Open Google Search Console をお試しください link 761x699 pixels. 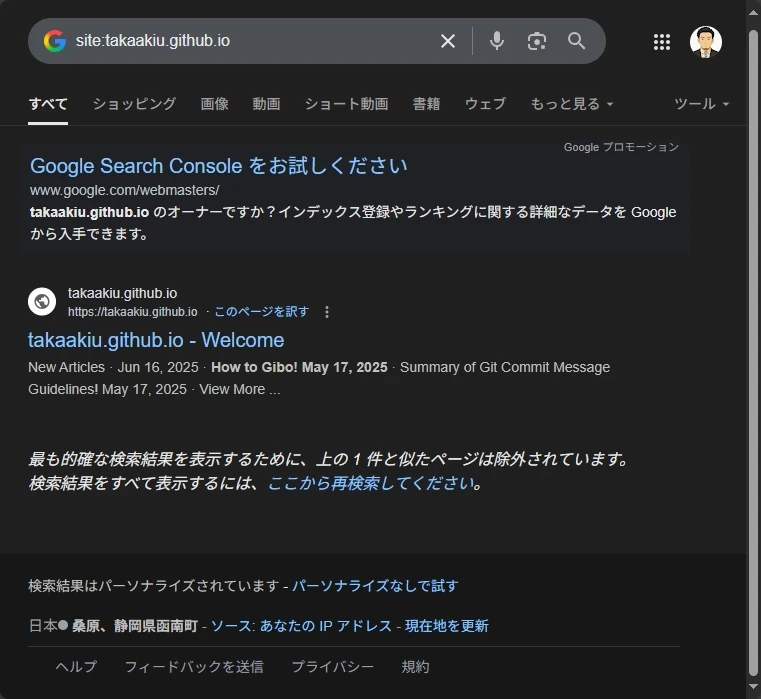coord(218,166)
